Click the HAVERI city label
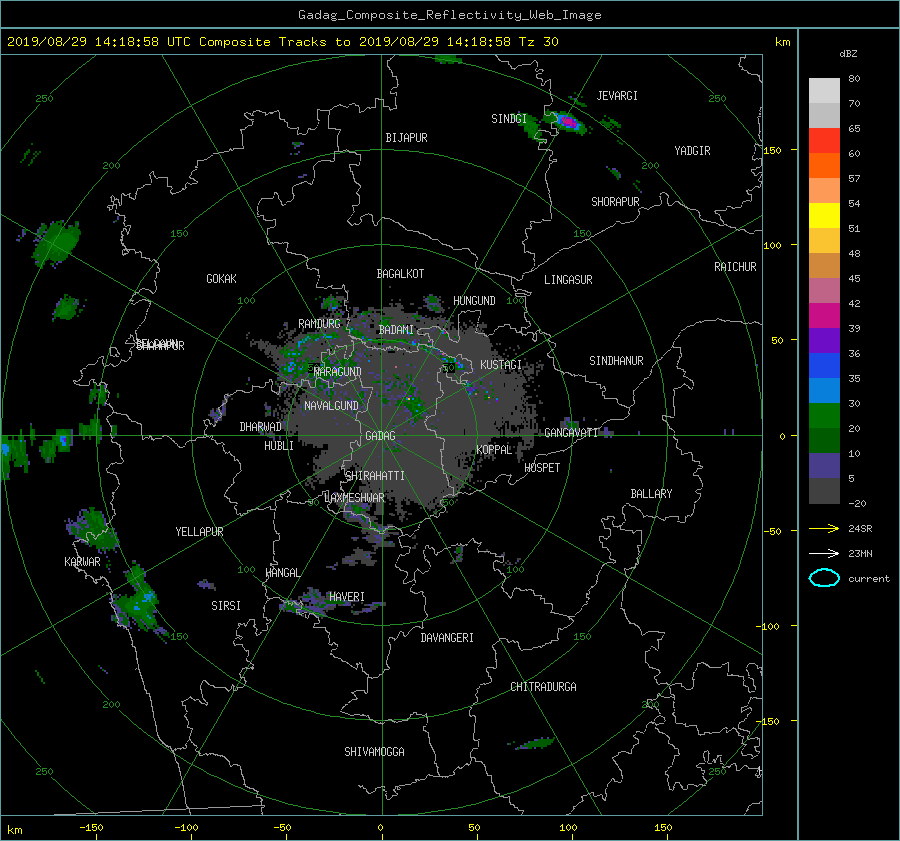Image resolution: width=900 pixels, height=841 pixels. click(347, 597)
